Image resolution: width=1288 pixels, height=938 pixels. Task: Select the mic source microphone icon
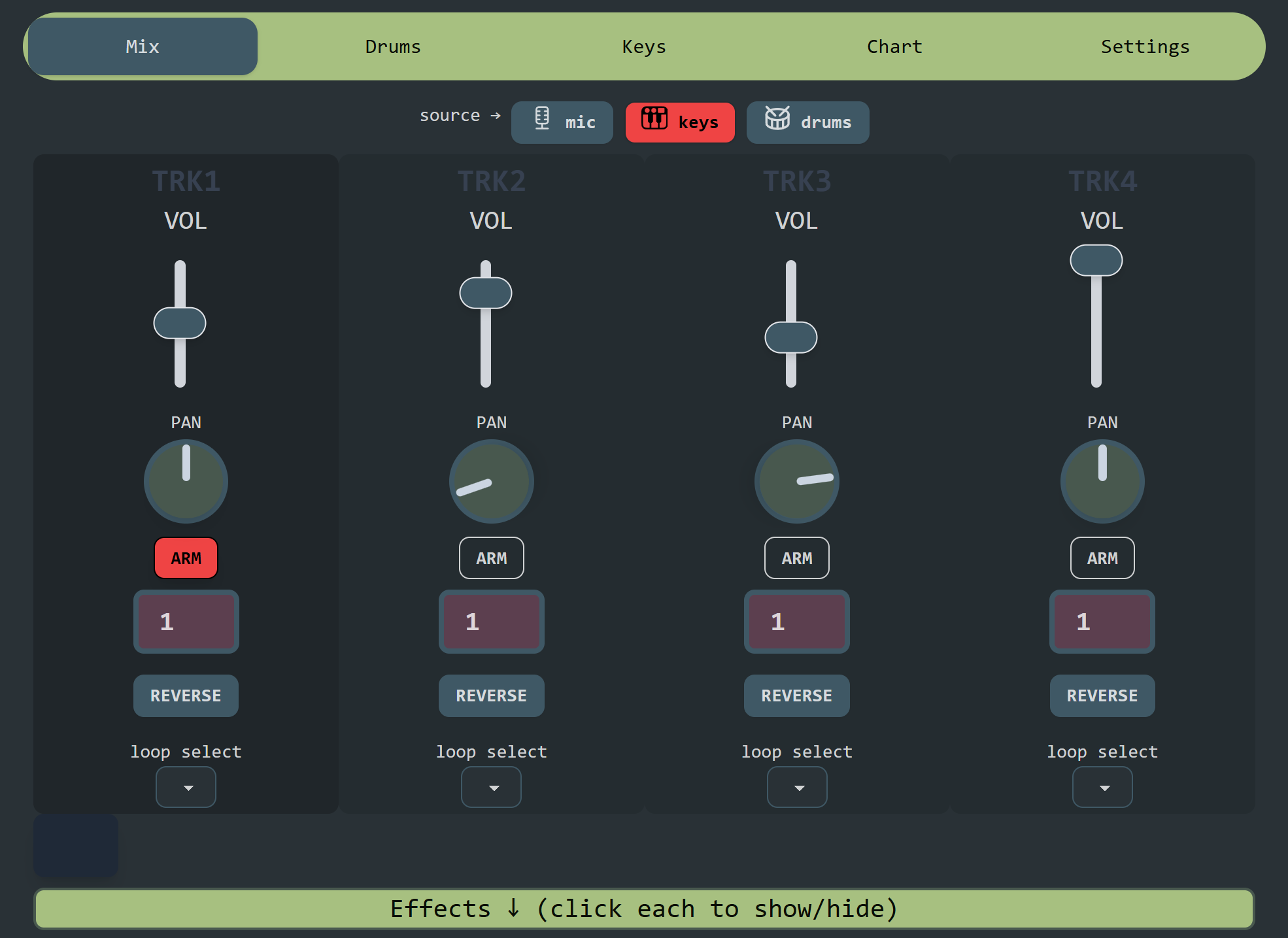542,119
